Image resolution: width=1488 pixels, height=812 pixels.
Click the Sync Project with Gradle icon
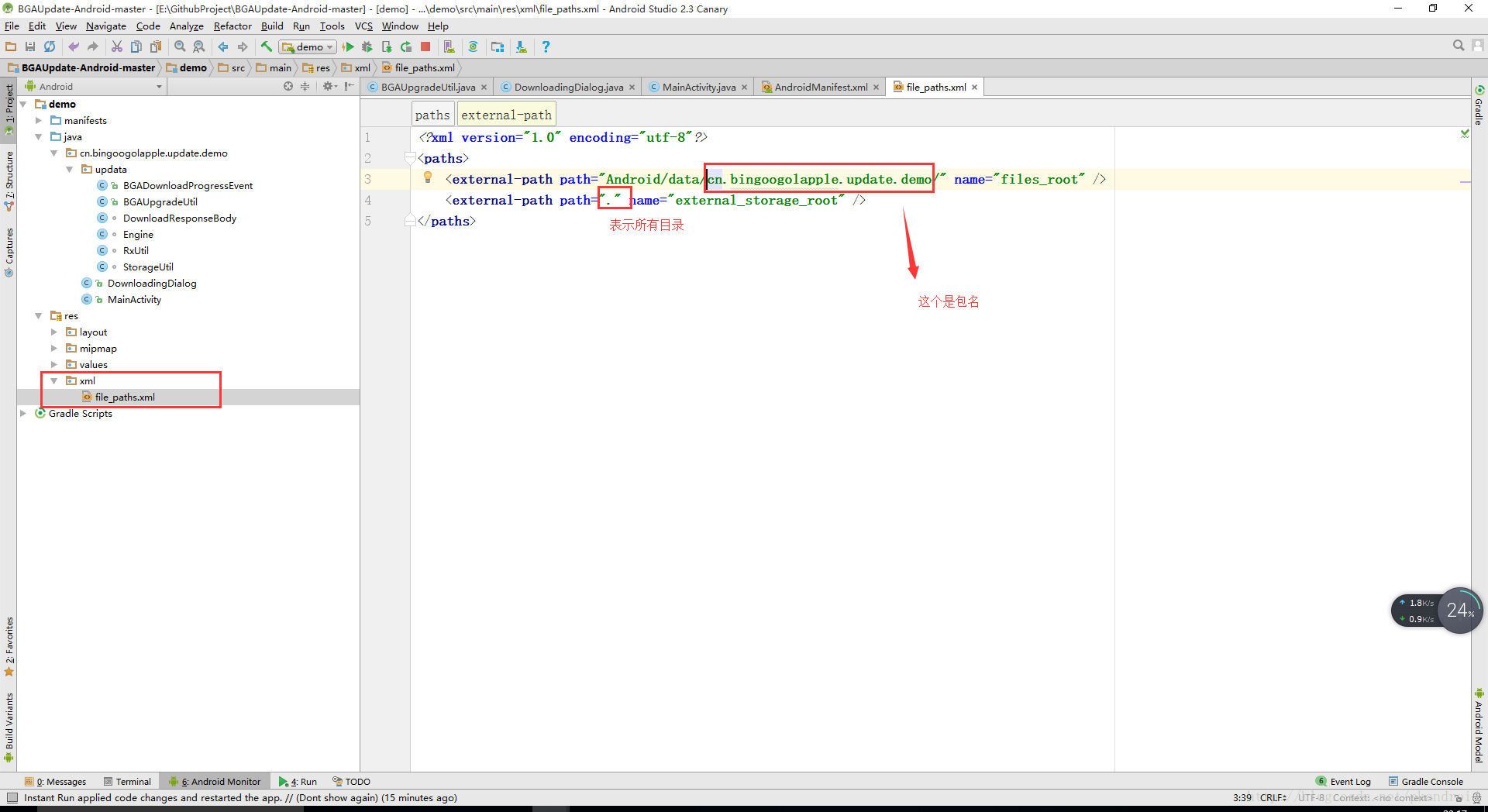(474, 46)
